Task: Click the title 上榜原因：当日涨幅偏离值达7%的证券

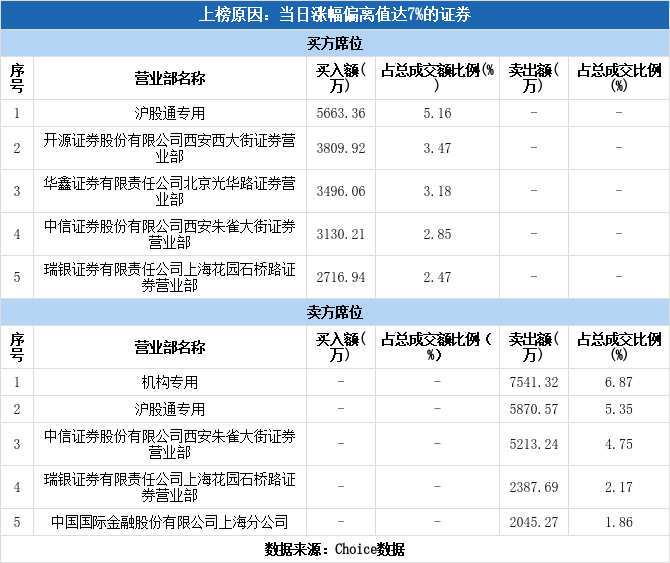Action: (335, 15)
